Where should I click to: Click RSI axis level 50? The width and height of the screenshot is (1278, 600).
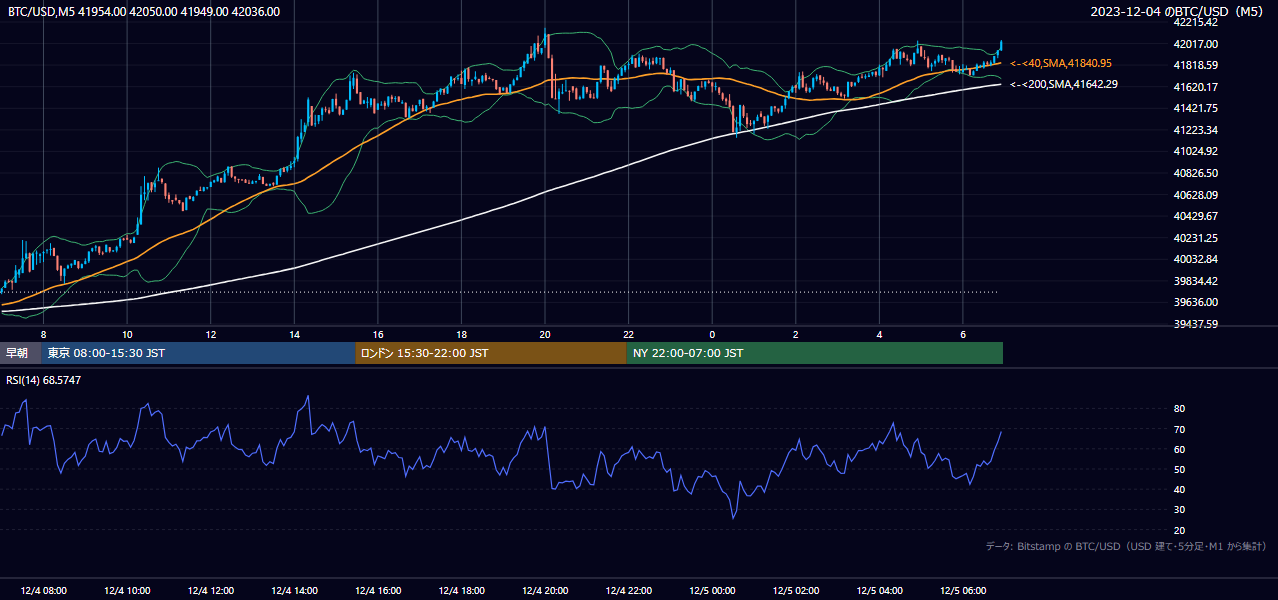coord(1180,469)
